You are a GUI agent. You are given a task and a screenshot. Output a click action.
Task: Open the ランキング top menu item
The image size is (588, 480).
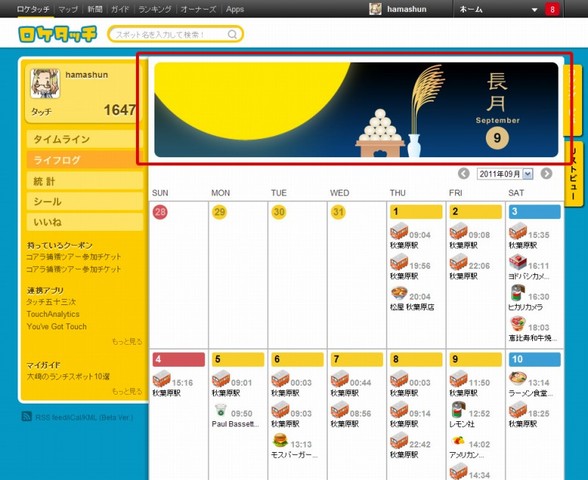click(x=155, y=9)
